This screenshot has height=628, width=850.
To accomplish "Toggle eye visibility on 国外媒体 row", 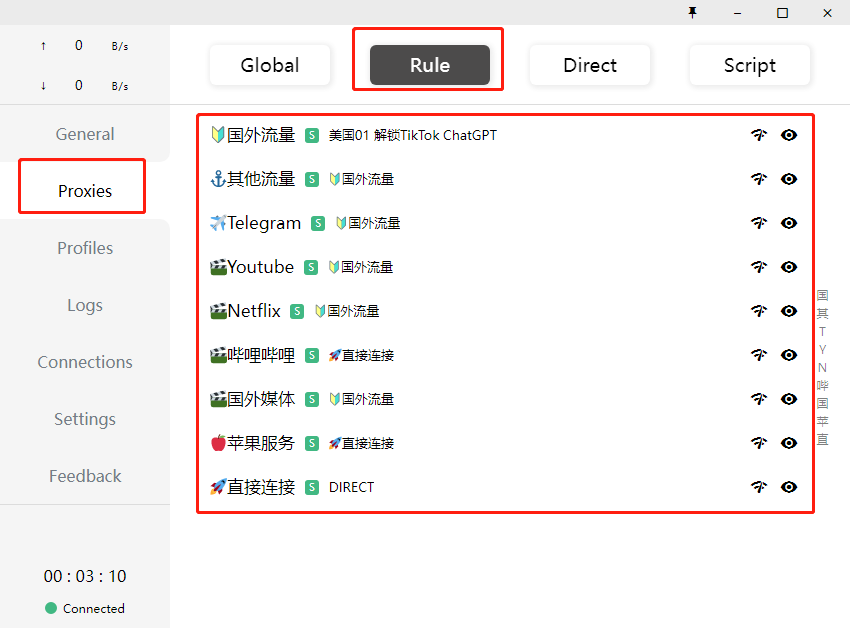I will pyautogui.click(x=789, y=399).
